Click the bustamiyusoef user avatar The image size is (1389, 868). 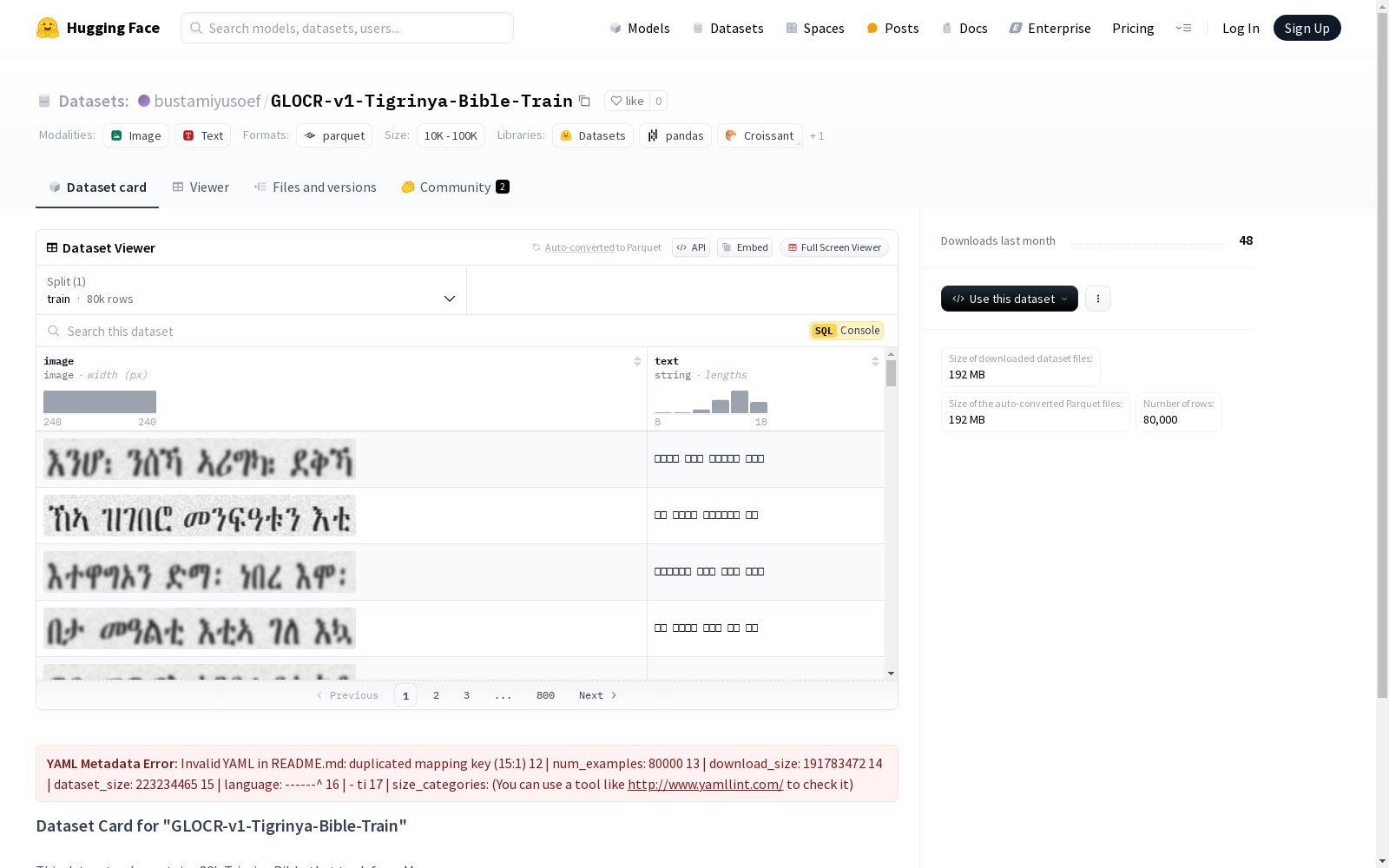(x=144, y=101)
